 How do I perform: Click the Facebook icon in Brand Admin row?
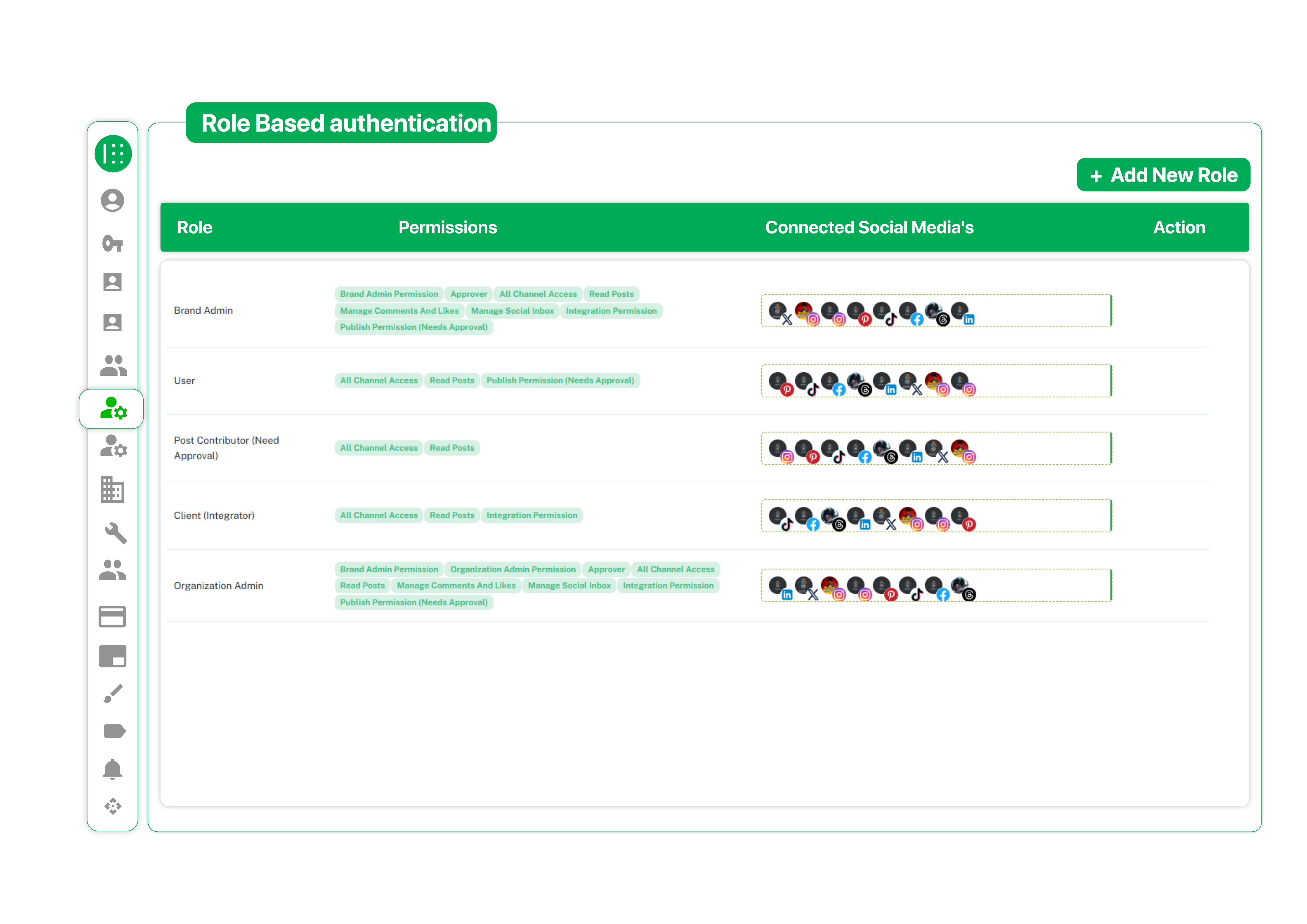[917, 320]
